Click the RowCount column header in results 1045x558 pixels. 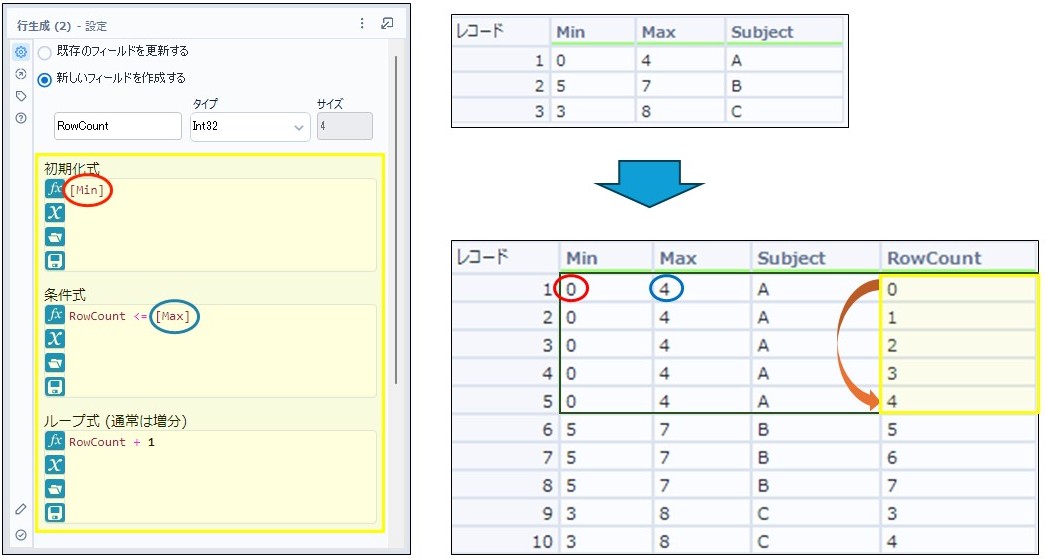point(935,258)
